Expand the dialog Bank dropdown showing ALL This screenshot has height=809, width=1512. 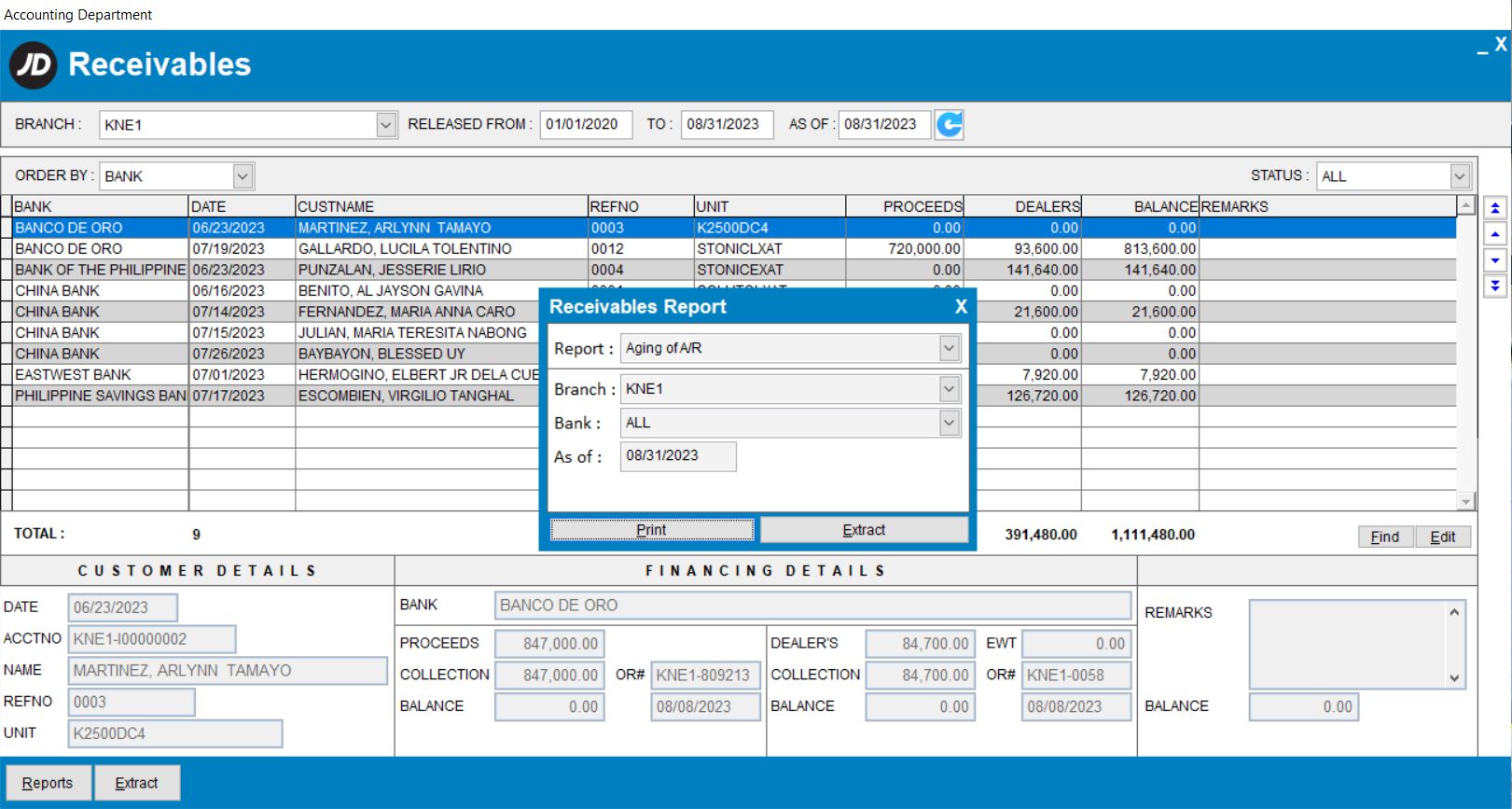pos(949,423)
